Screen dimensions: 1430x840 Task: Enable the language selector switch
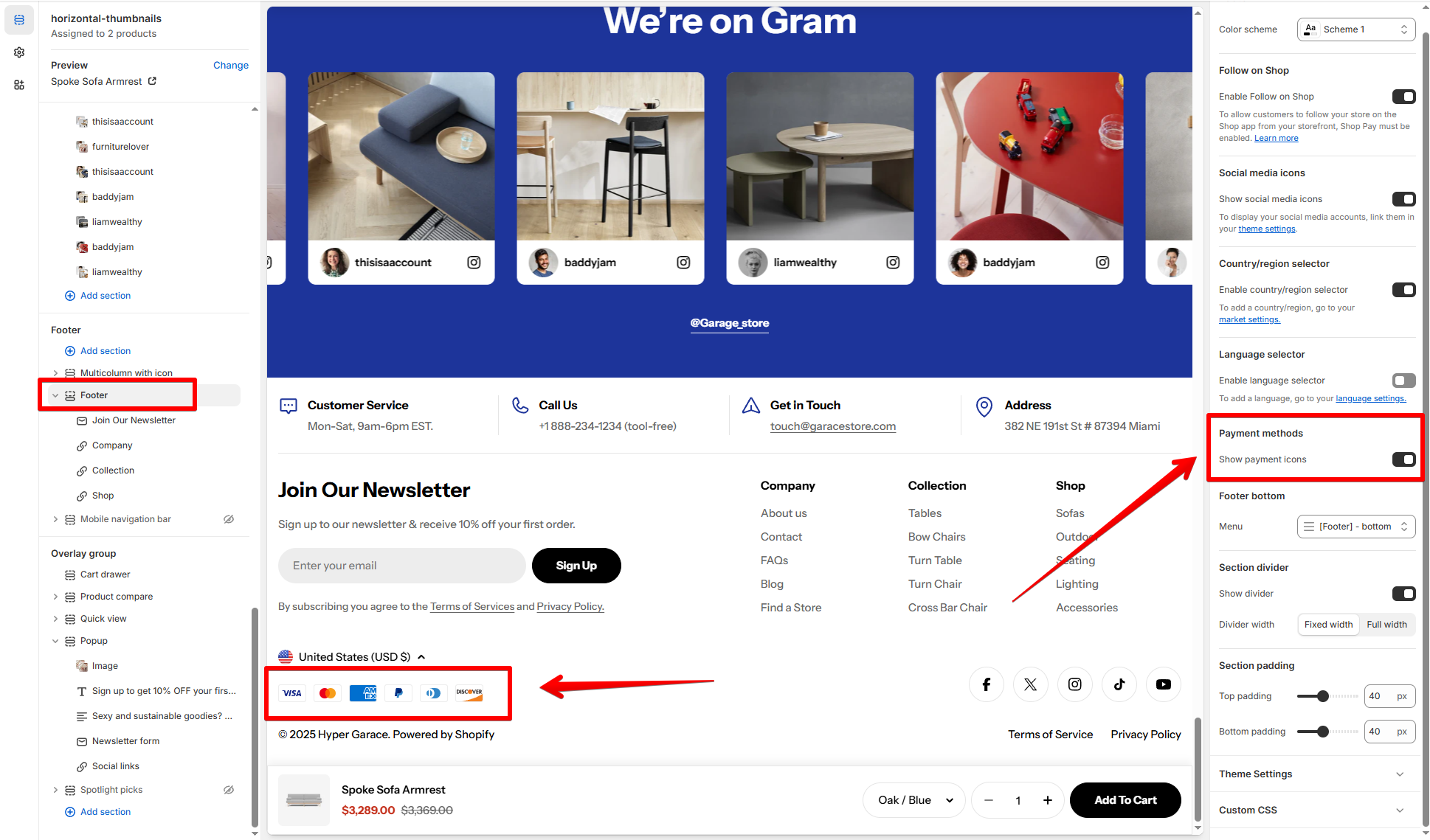[x=1403, y=381]
